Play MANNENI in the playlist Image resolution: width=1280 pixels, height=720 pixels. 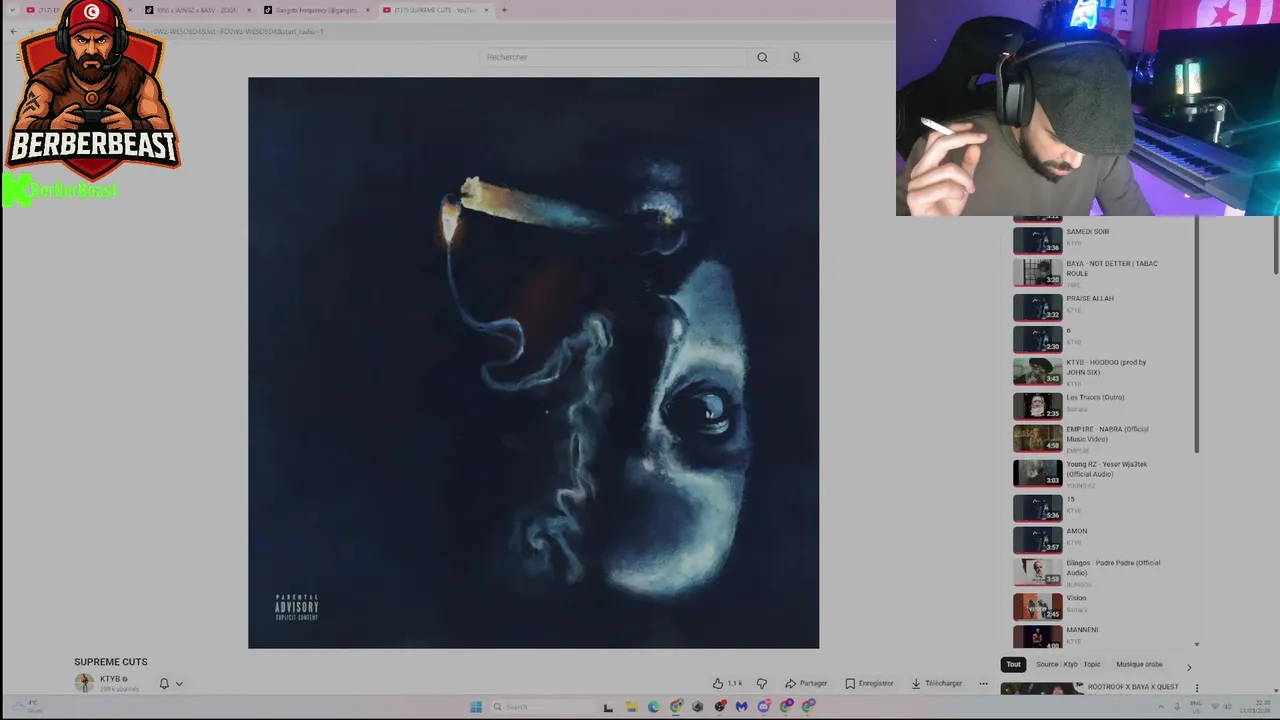pyautogui.click(x=1082, y=630)
